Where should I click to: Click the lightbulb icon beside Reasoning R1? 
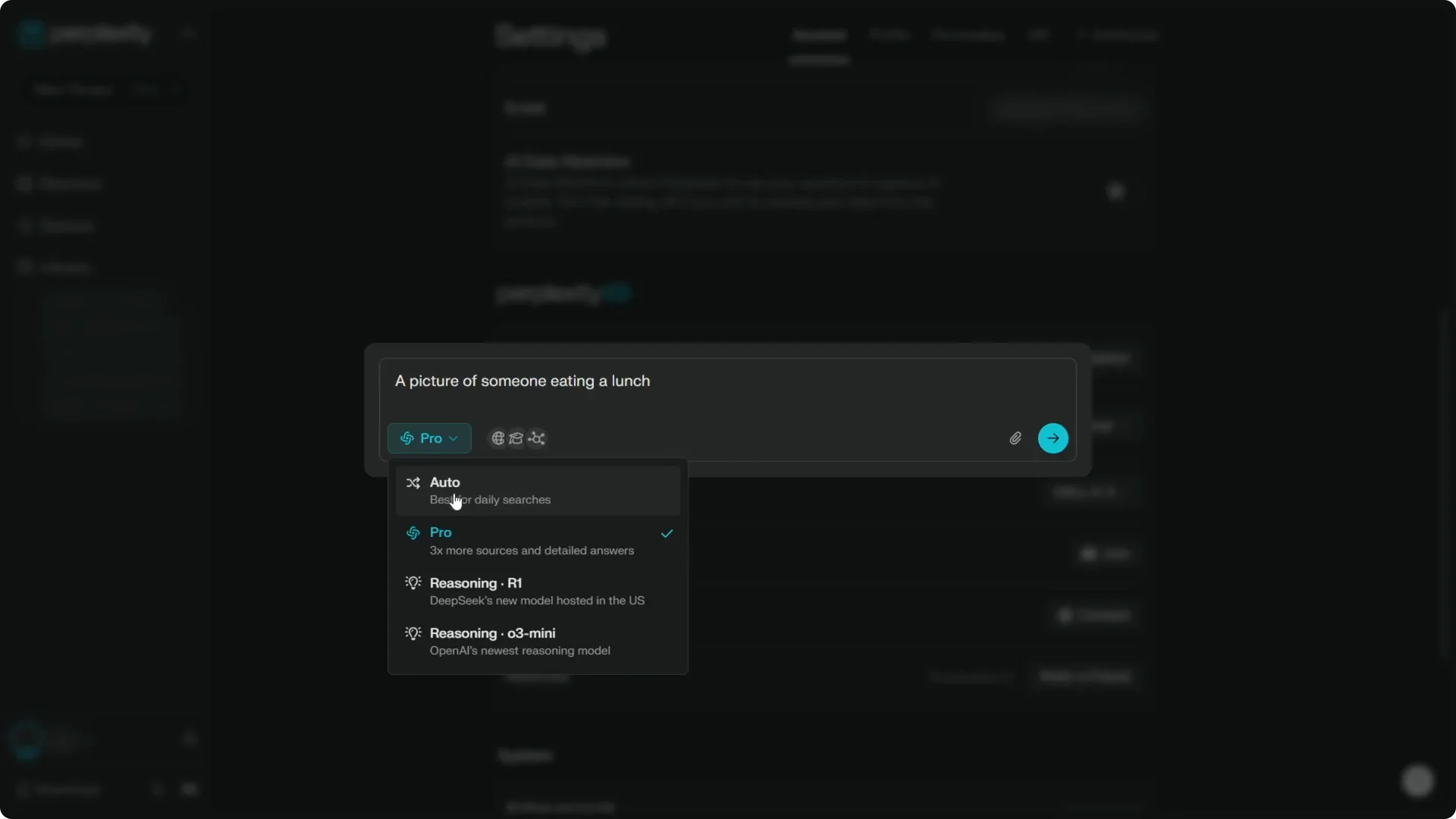(412, 583)
